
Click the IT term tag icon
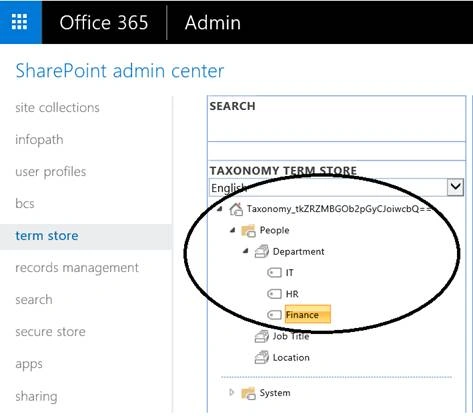click(x=274, y=273)
